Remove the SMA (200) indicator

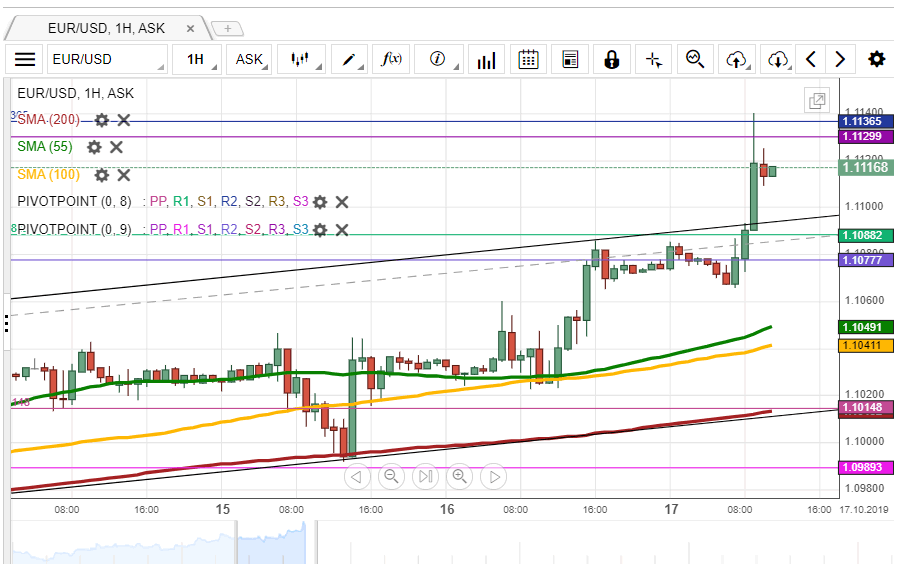pyautogui.click(x=124, y=120)
